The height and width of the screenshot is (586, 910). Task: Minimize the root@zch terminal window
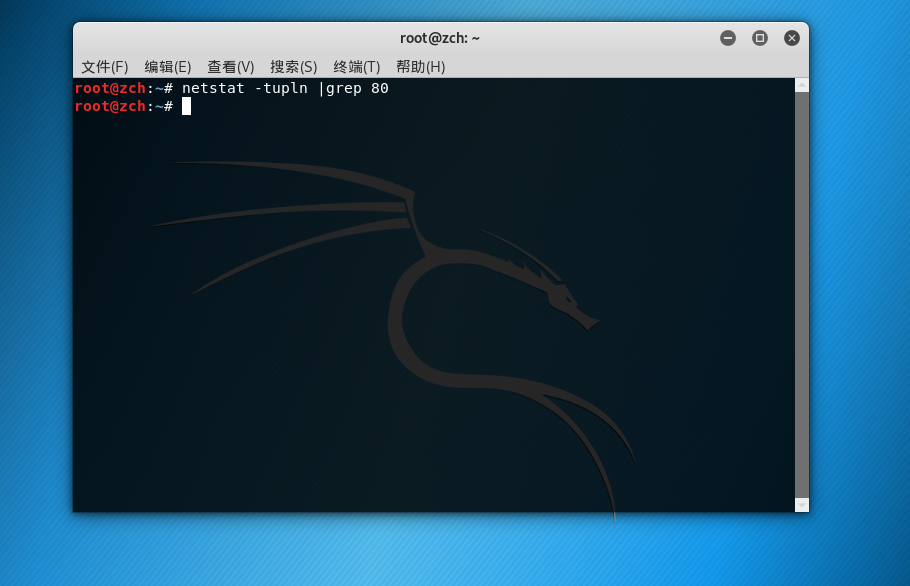click(728, 38)
